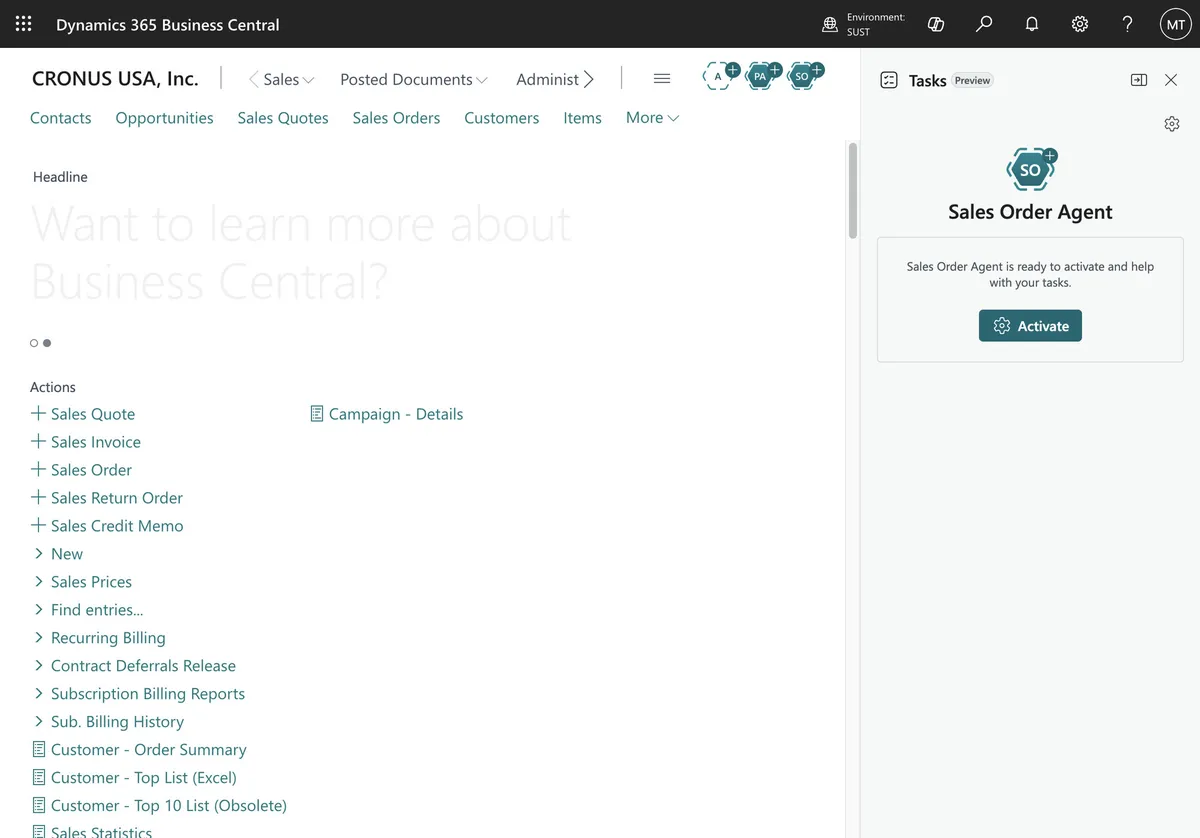Screen dimensions: 1200x838
Task: Select the second headline indicator dot
Action: pyautogui.click(x=47, y=343)
